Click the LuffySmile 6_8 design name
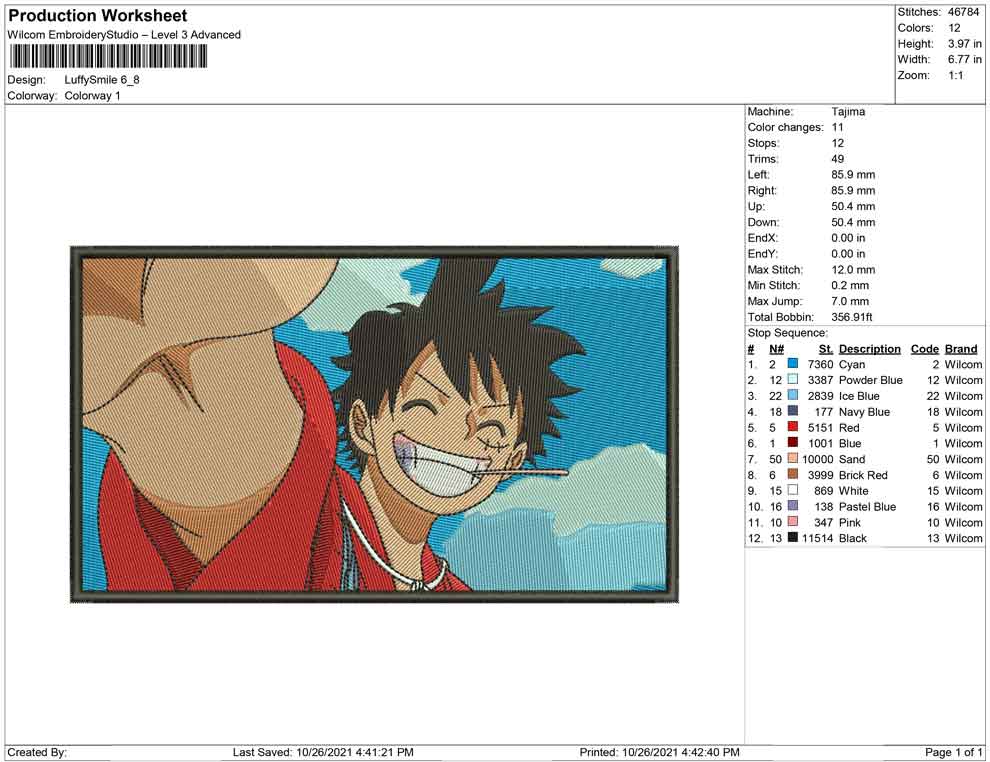The image size is (990, 762). [102, 80]
